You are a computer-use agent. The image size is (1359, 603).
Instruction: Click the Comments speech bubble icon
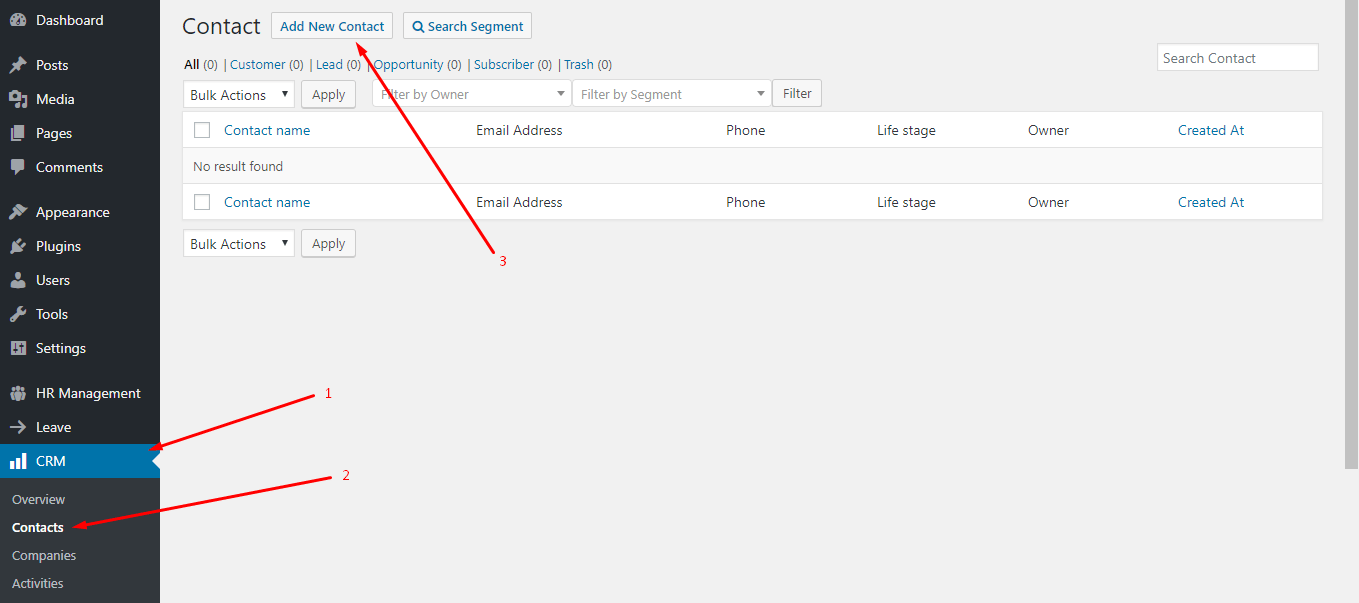point(18,167)
